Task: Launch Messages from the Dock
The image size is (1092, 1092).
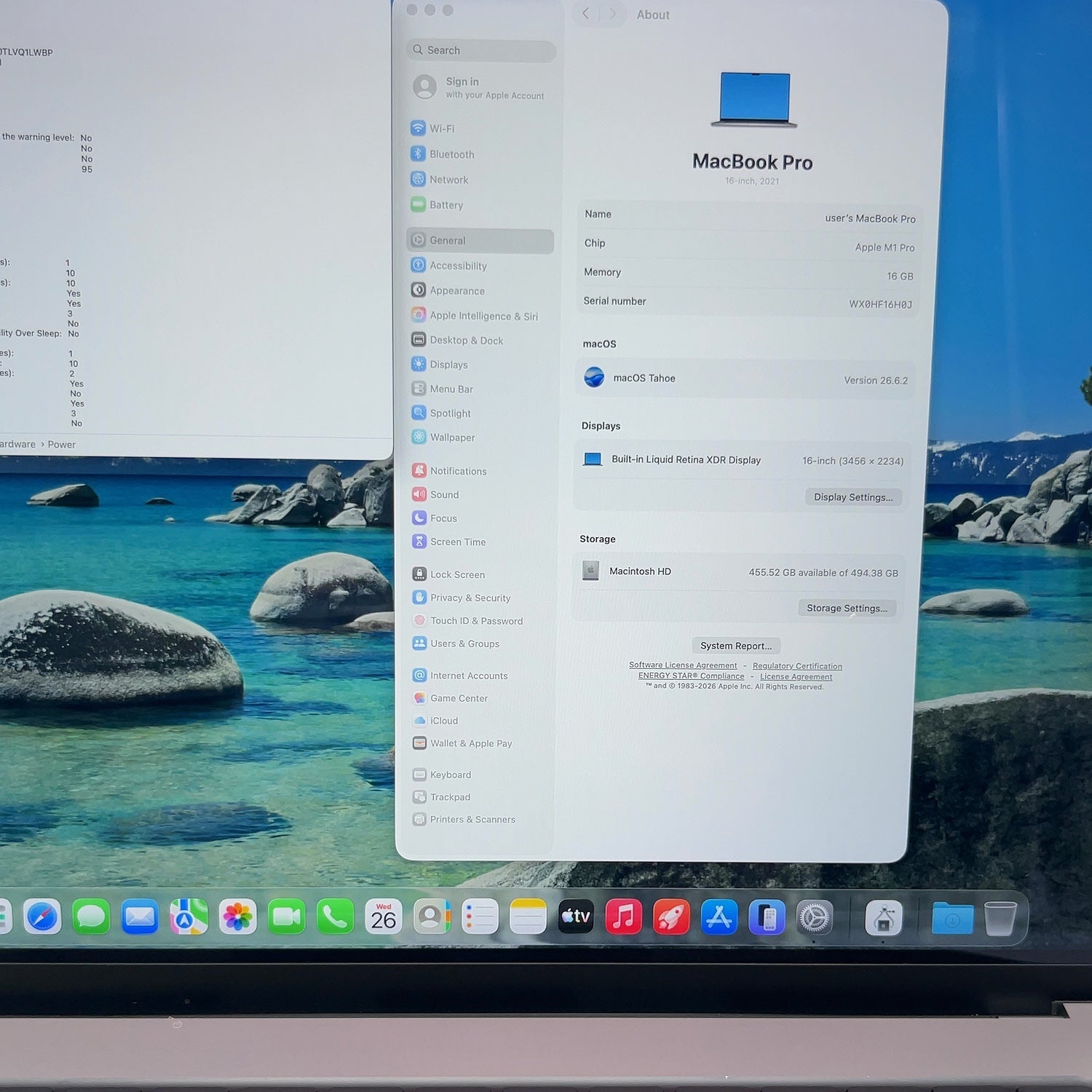Action: pyautogui.click(x=91, y=917)
